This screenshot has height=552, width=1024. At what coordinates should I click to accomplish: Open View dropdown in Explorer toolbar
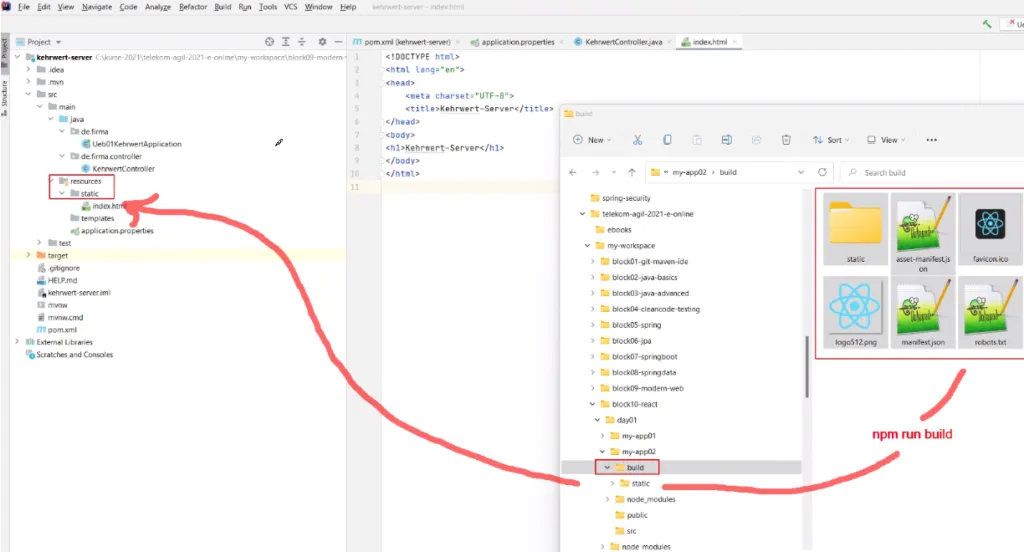(886, 140)
